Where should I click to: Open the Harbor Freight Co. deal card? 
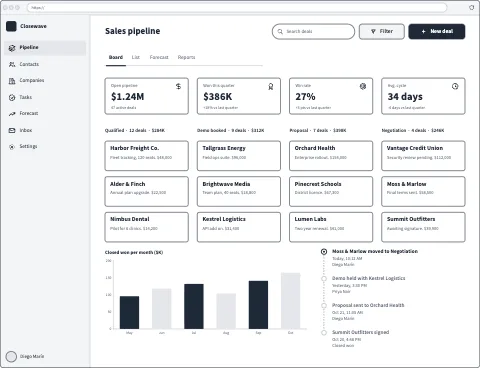[x=146, y=156]
